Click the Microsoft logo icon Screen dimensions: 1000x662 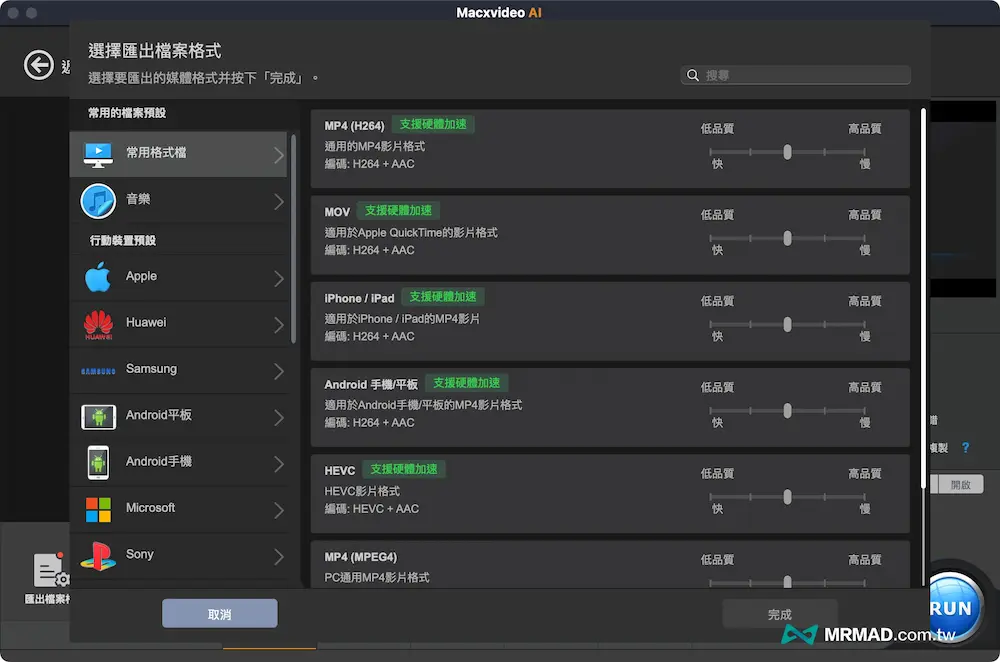pyautogui.click(x=98, y=509)
